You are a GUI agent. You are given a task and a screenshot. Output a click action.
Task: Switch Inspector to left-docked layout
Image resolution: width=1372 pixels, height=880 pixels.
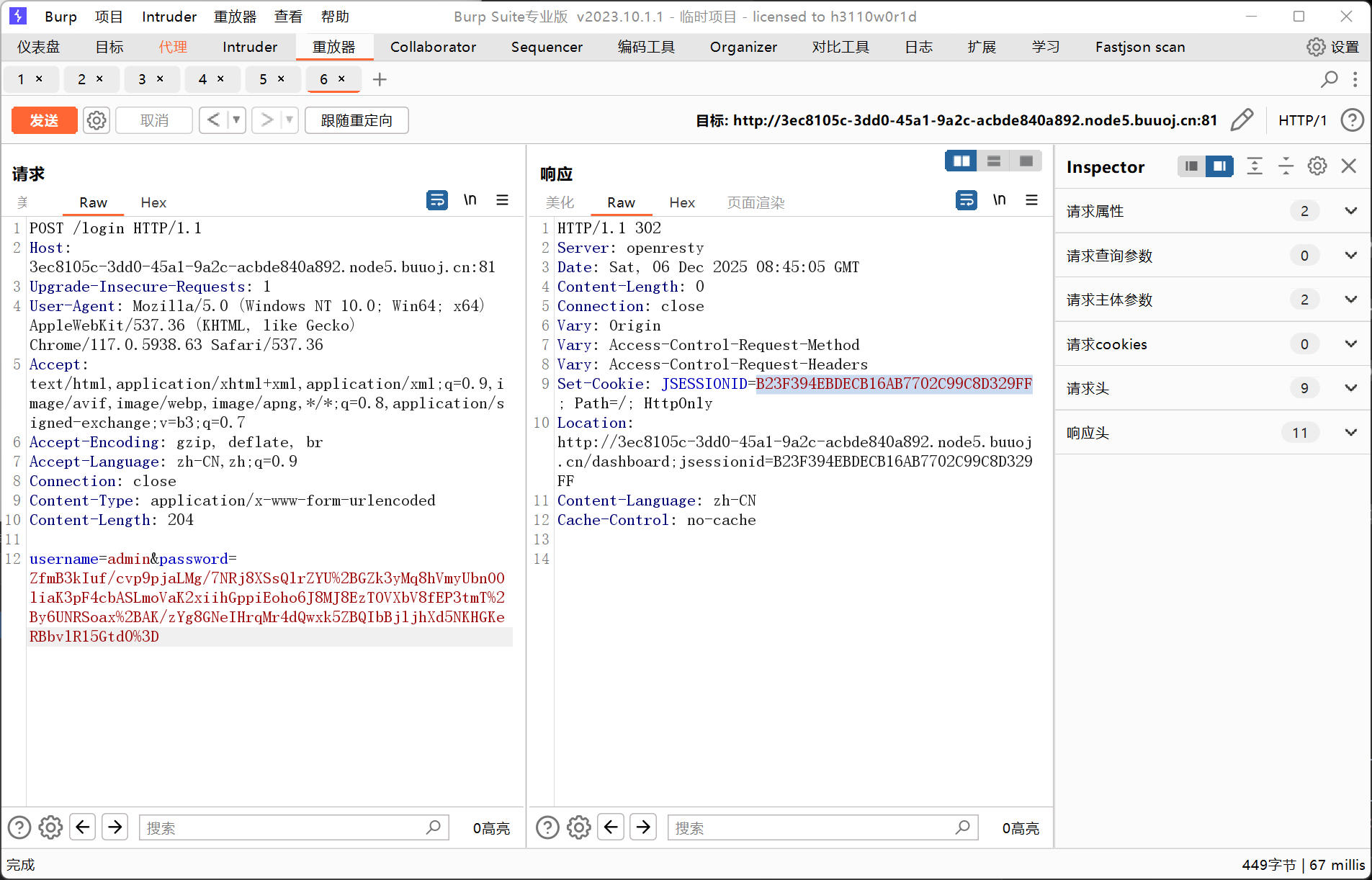tap(1191, 166)
